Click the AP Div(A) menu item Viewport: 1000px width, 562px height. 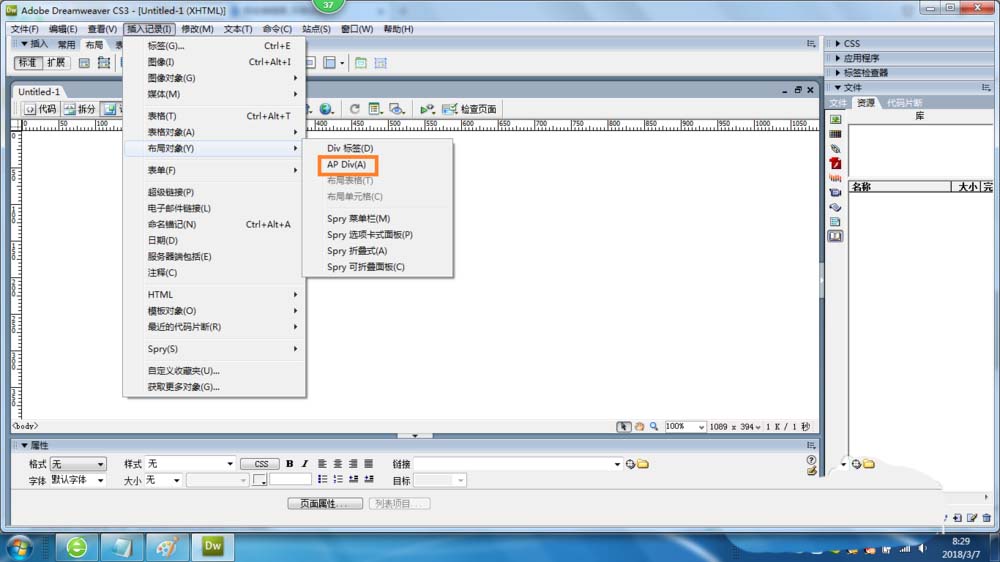[x=347, y=164]
